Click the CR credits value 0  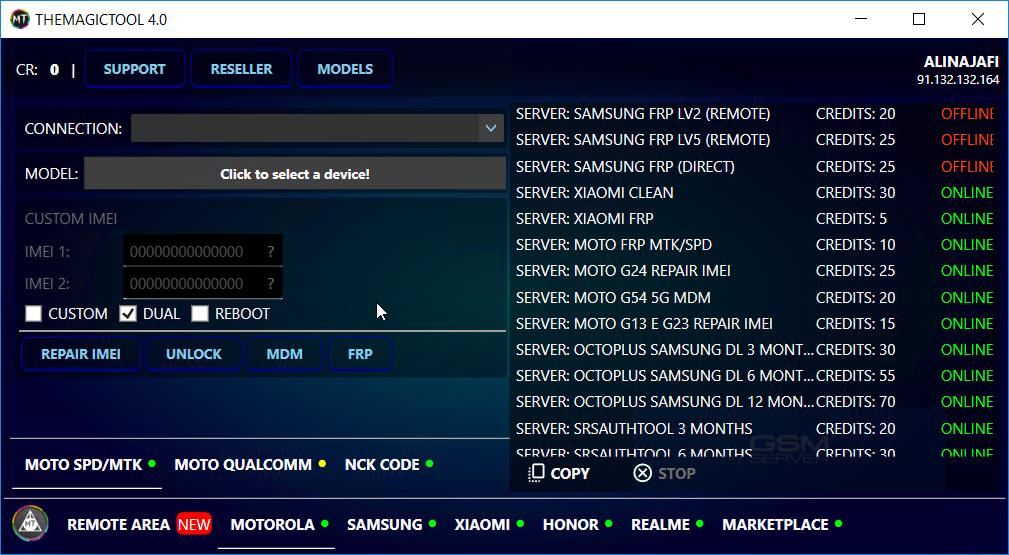click(55, 70)
